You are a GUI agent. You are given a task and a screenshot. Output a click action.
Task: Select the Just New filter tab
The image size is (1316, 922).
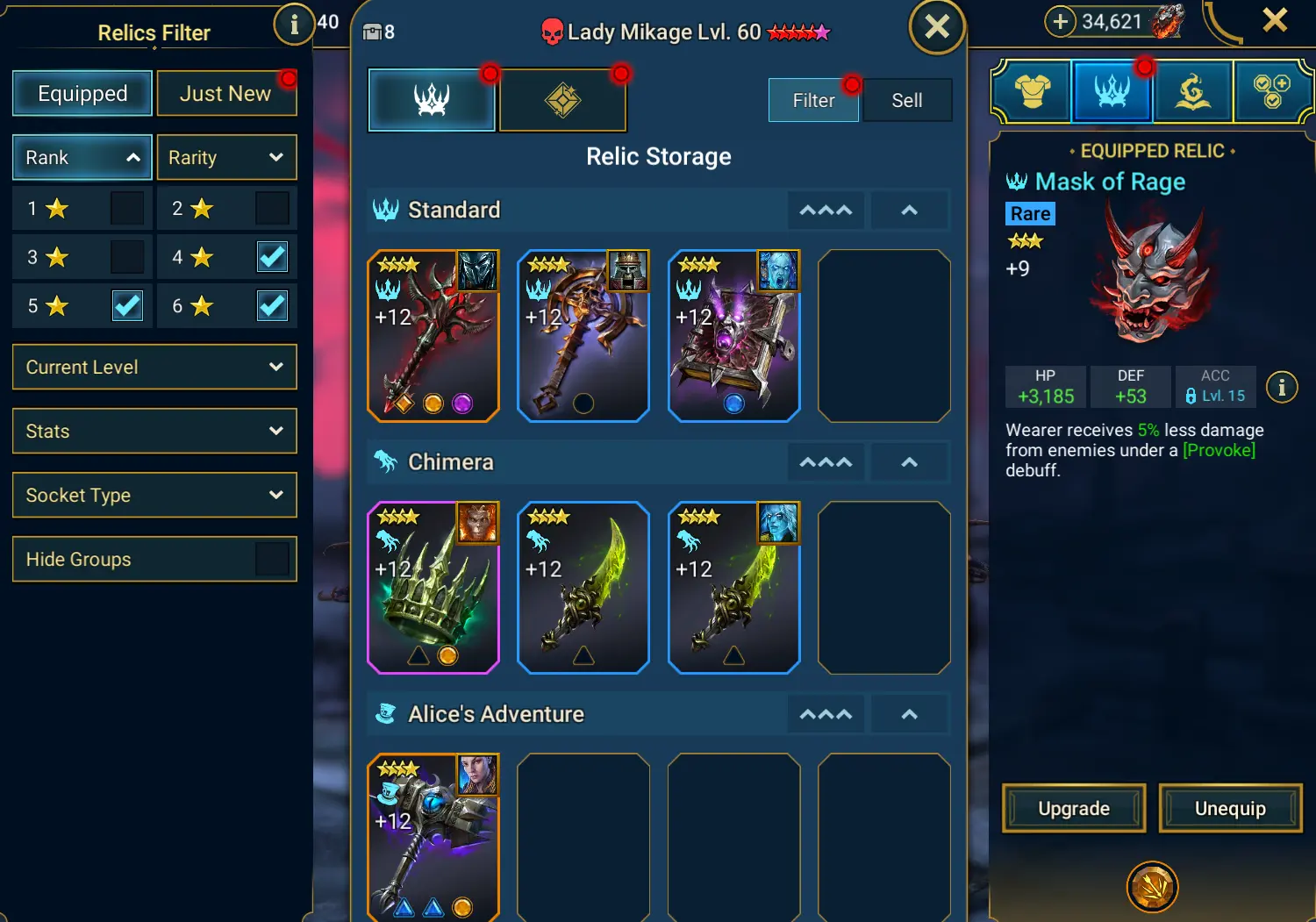[x=226, y=93]
